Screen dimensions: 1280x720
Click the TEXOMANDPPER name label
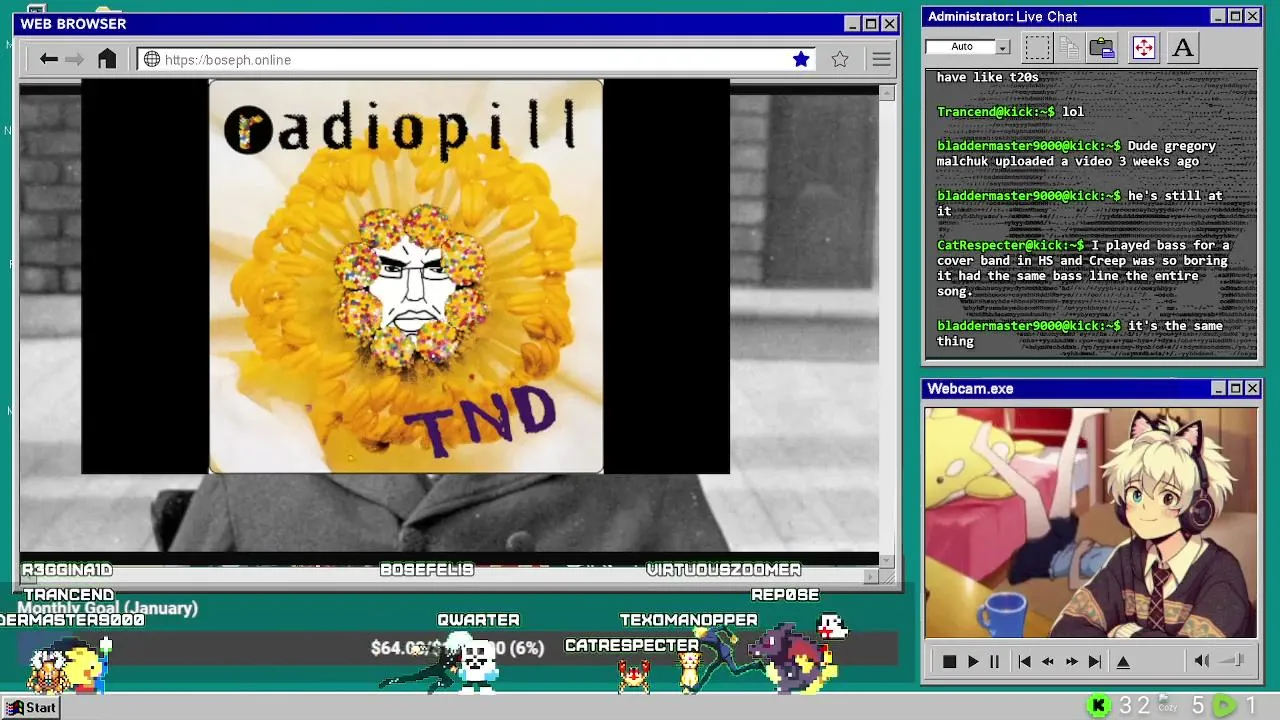click(688, 620)
